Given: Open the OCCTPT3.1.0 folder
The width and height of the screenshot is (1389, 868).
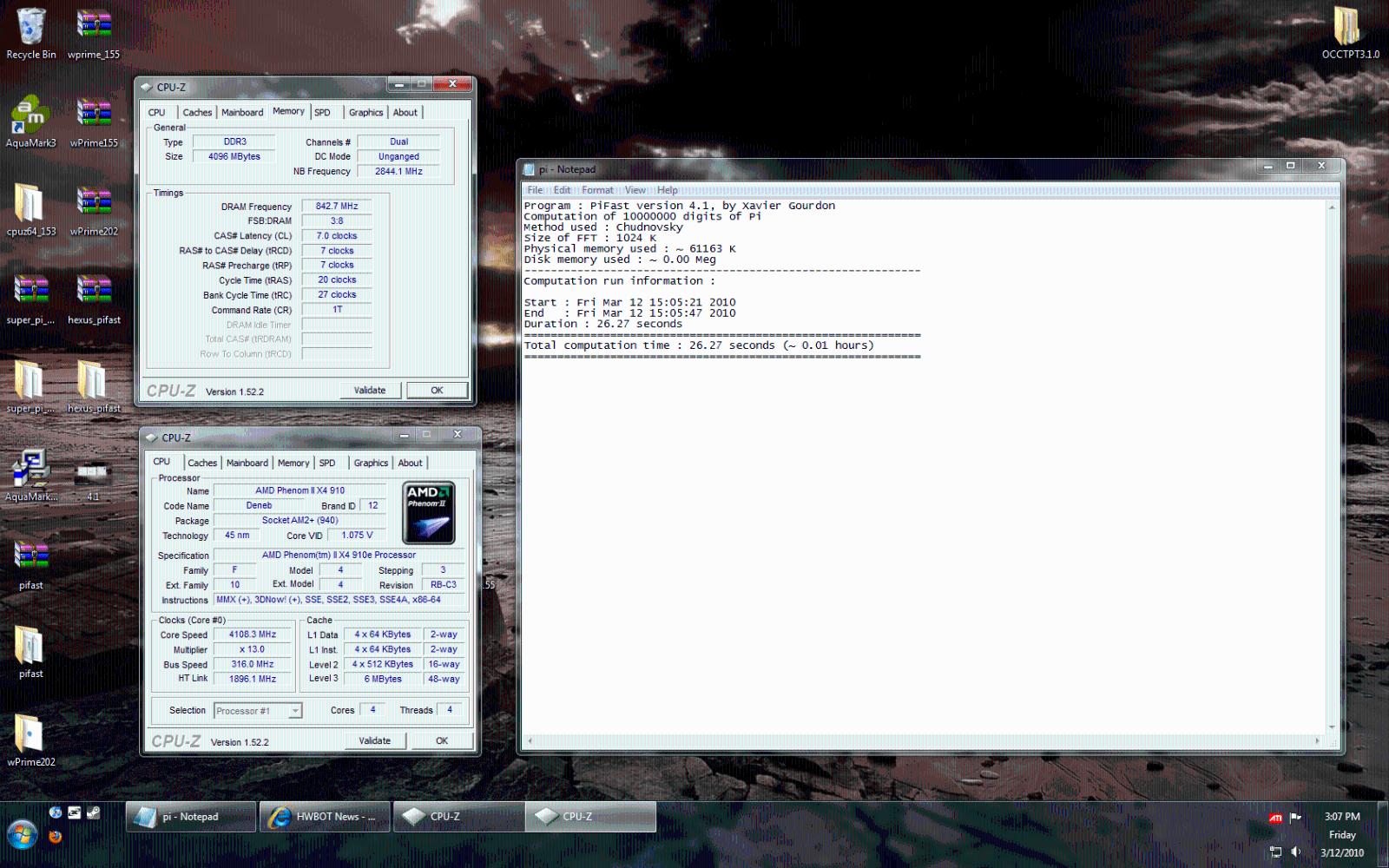Looking at the screenshot, I should pos(1350,33).
